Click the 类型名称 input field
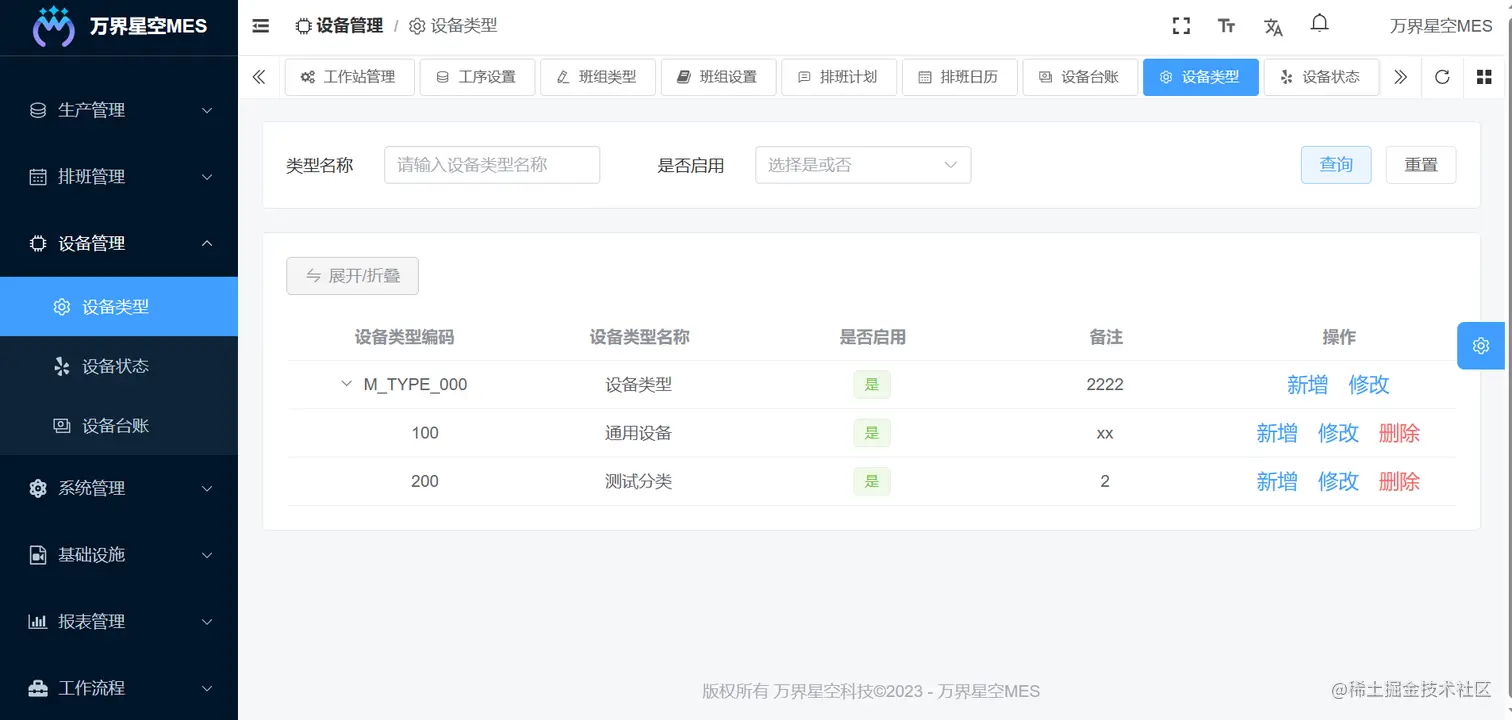The image size is (1512, 720). [491, 164]
